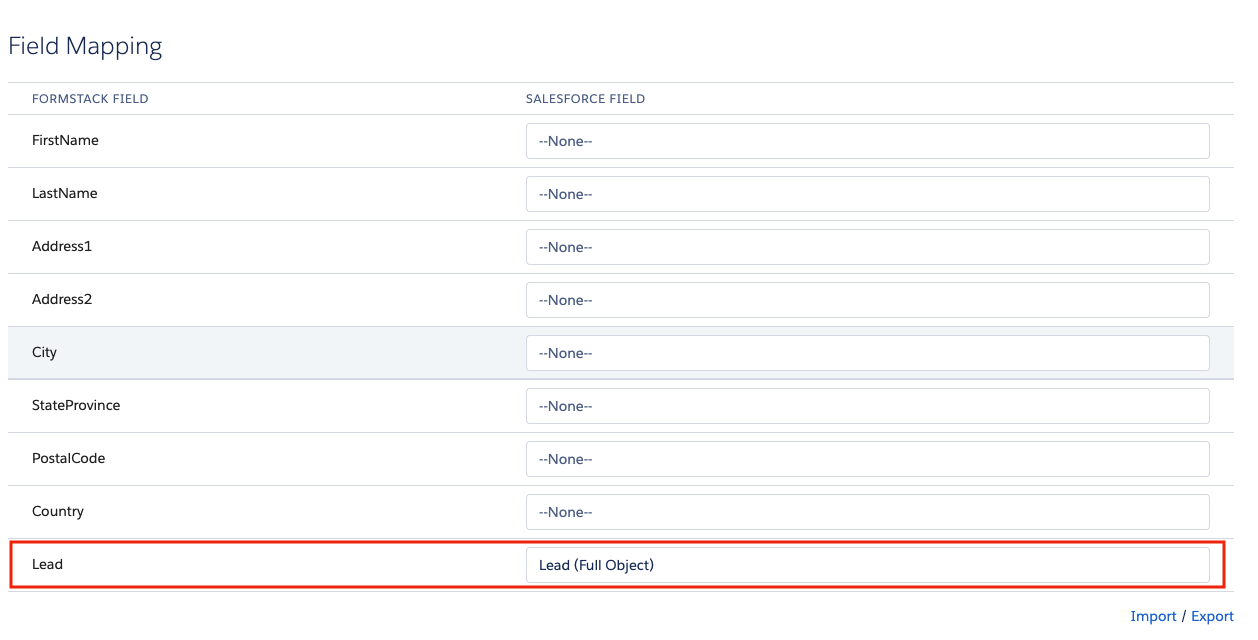Image resolution: width=1258 pixels, height=640 pixels.
Task: Click the StateProvince field label
Action: (76, 406)
